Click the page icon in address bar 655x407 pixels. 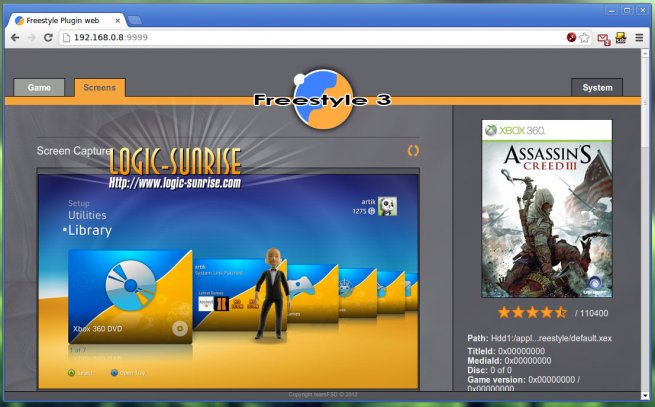[x=66, y=38]
